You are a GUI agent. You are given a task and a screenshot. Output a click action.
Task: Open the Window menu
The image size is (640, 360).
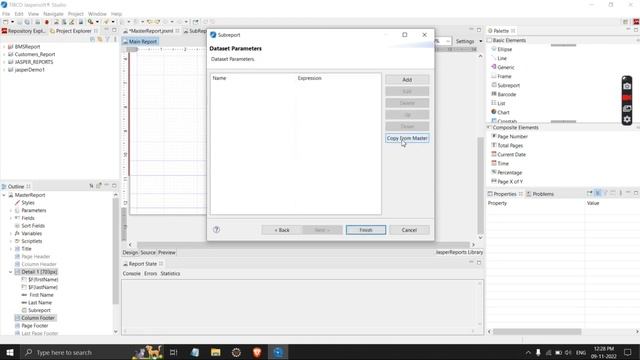coord(97,14)
